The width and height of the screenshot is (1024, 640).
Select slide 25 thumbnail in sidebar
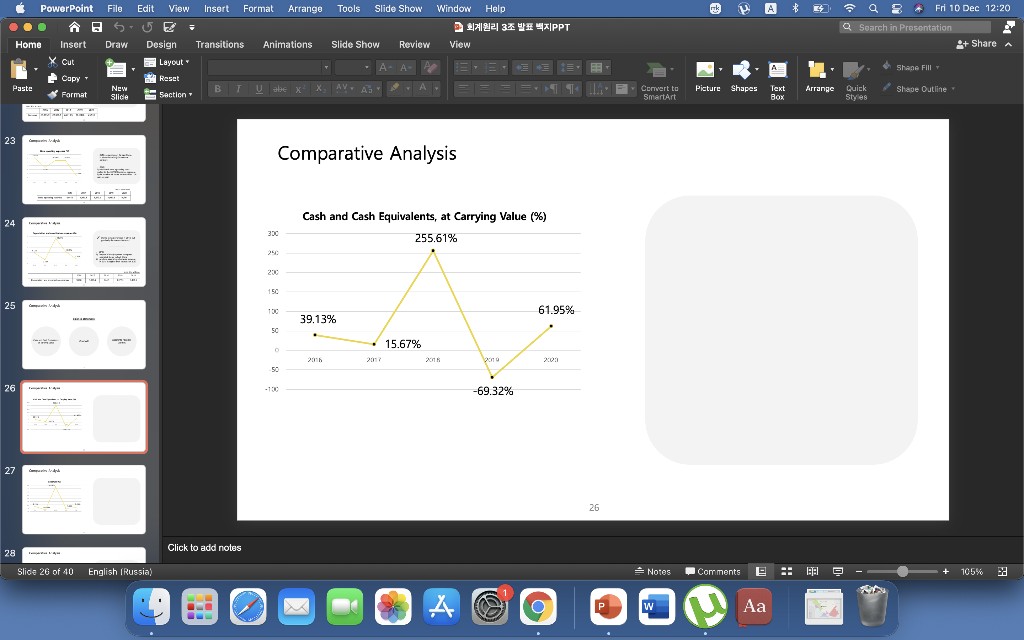83,333
